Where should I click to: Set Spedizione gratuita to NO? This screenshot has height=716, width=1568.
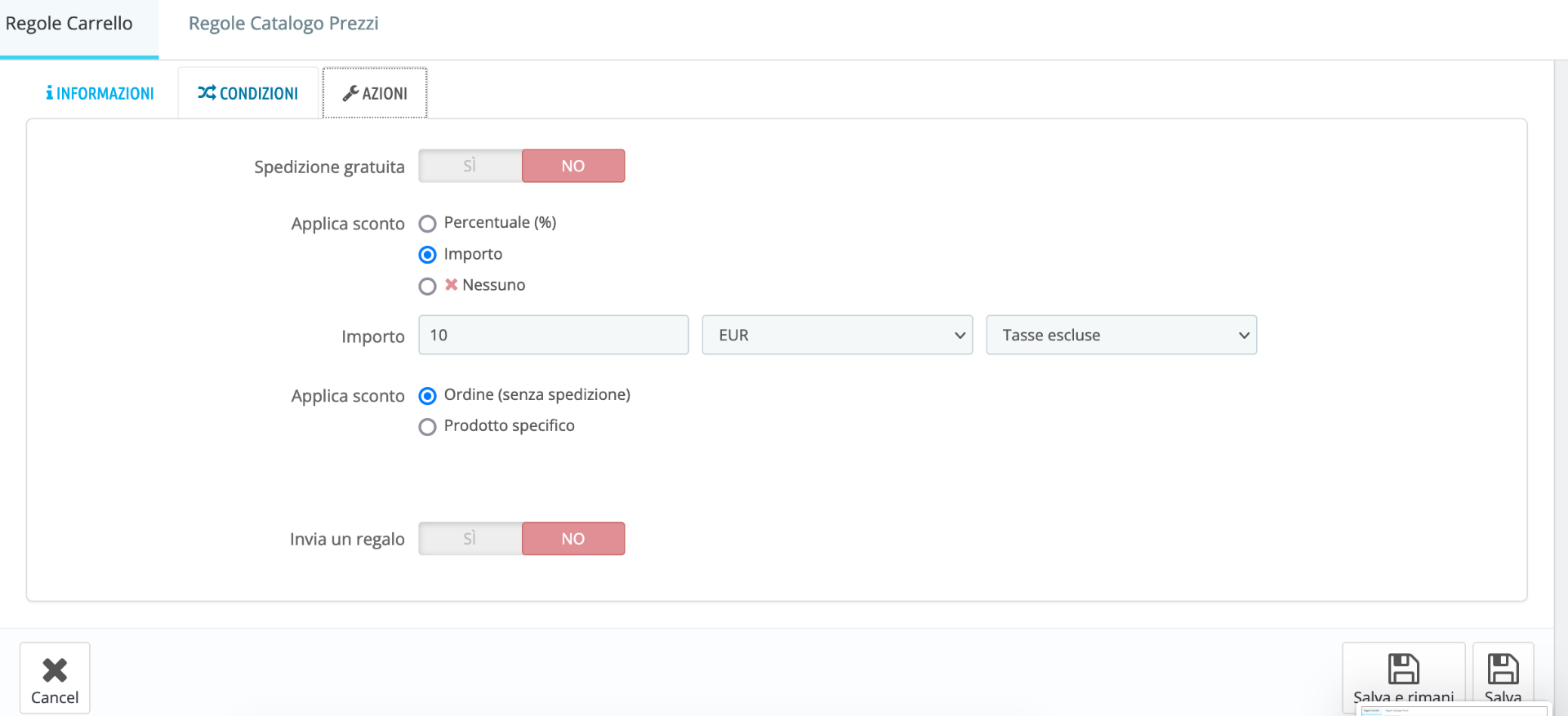[572, 166]
